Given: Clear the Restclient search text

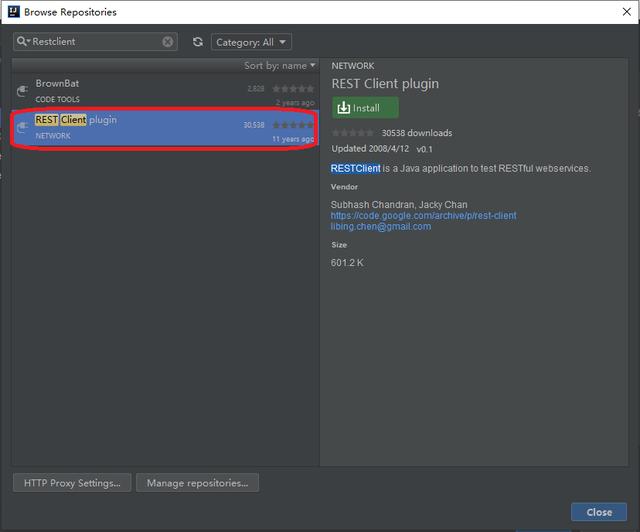Looking at the screenshot, I should coord(168,42).
